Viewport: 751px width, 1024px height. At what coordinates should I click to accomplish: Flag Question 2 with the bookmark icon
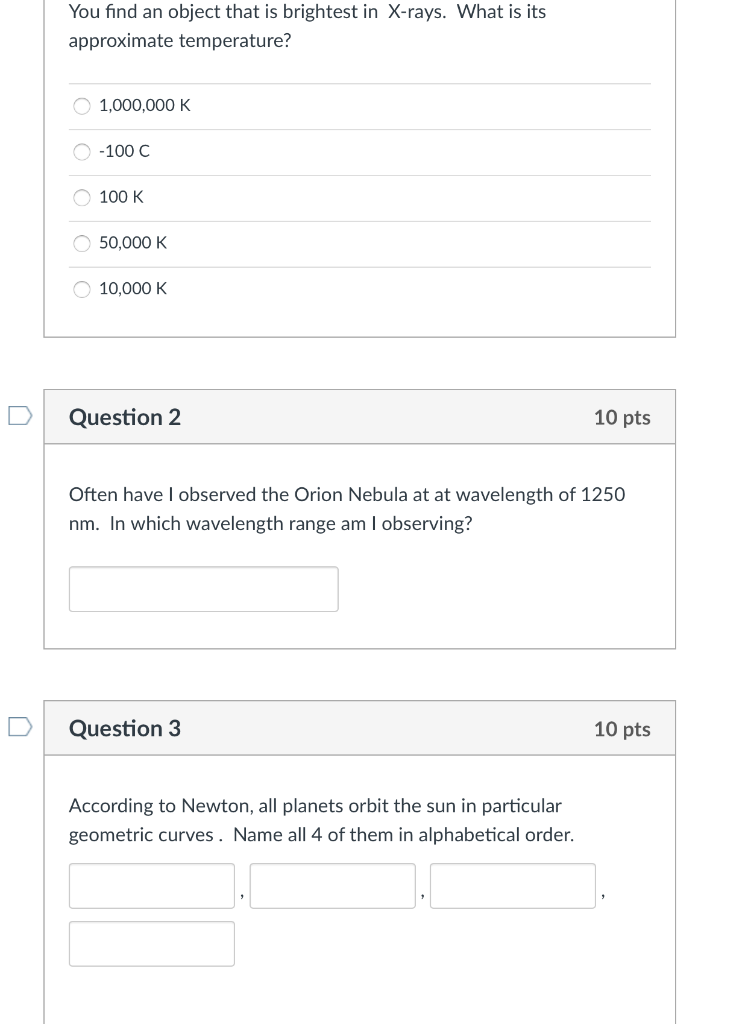click(x=20, y=415)
